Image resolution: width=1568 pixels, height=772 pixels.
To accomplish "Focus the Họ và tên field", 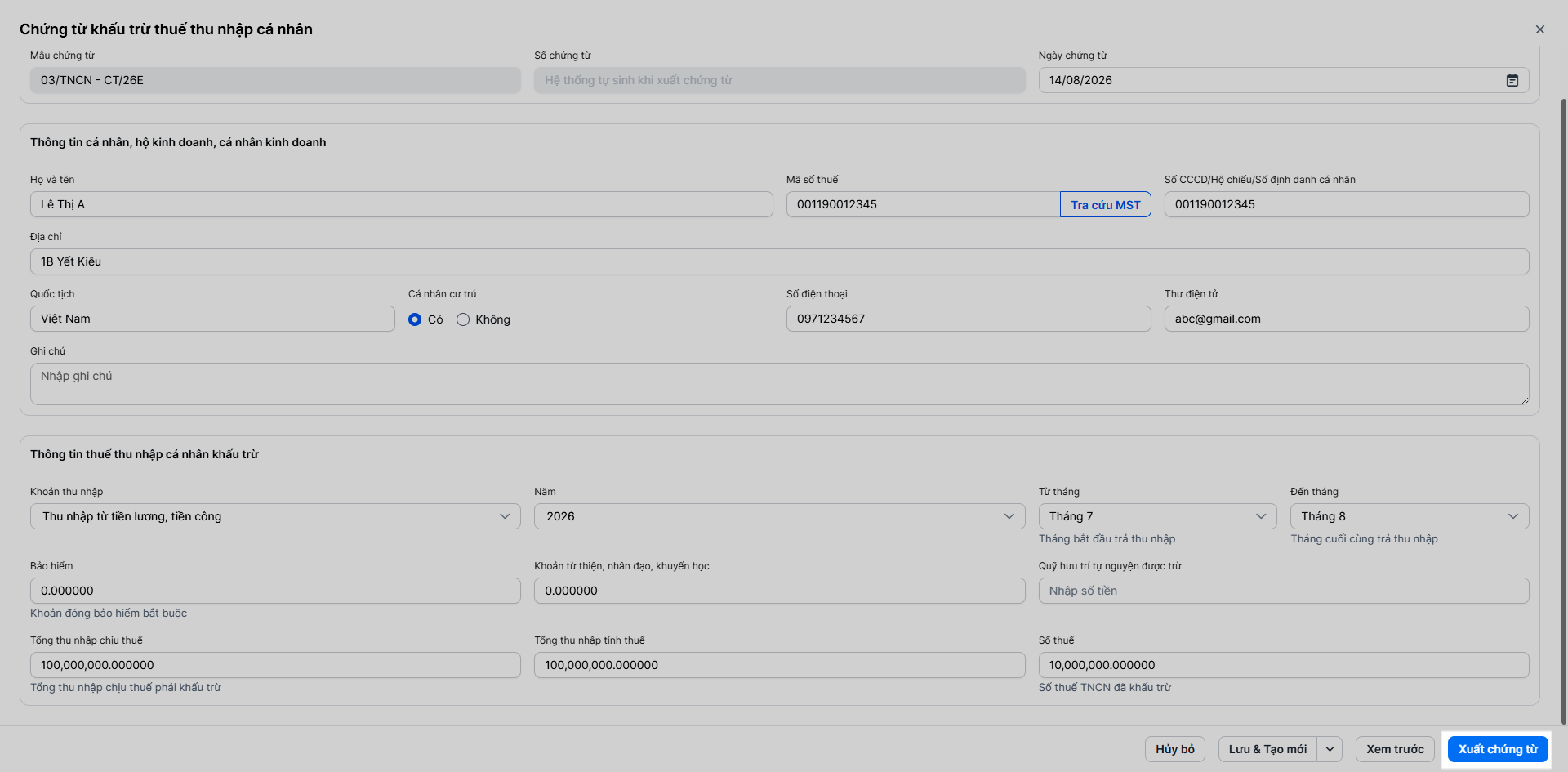I will pos(402,204).
